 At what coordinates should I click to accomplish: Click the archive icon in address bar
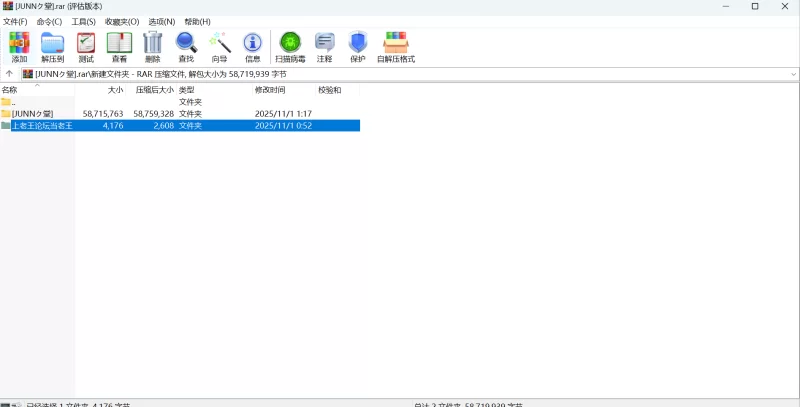point(28,74)
